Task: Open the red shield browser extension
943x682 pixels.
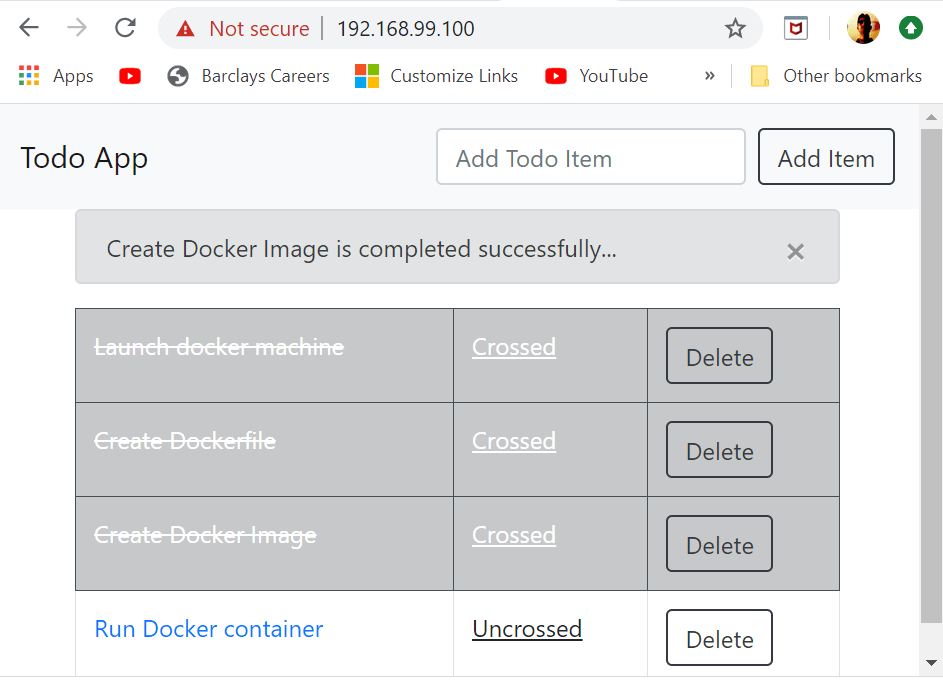Action: tap(795, 28)
